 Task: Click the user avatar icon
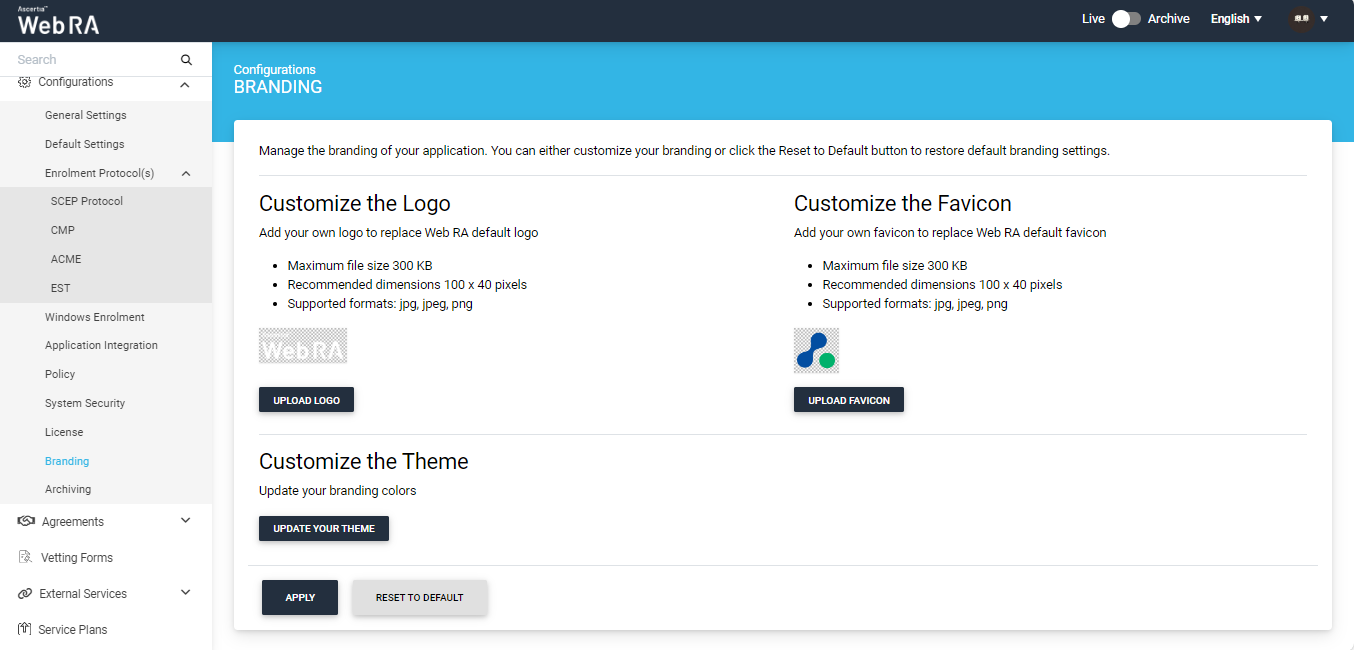(x=1300, y=19)
